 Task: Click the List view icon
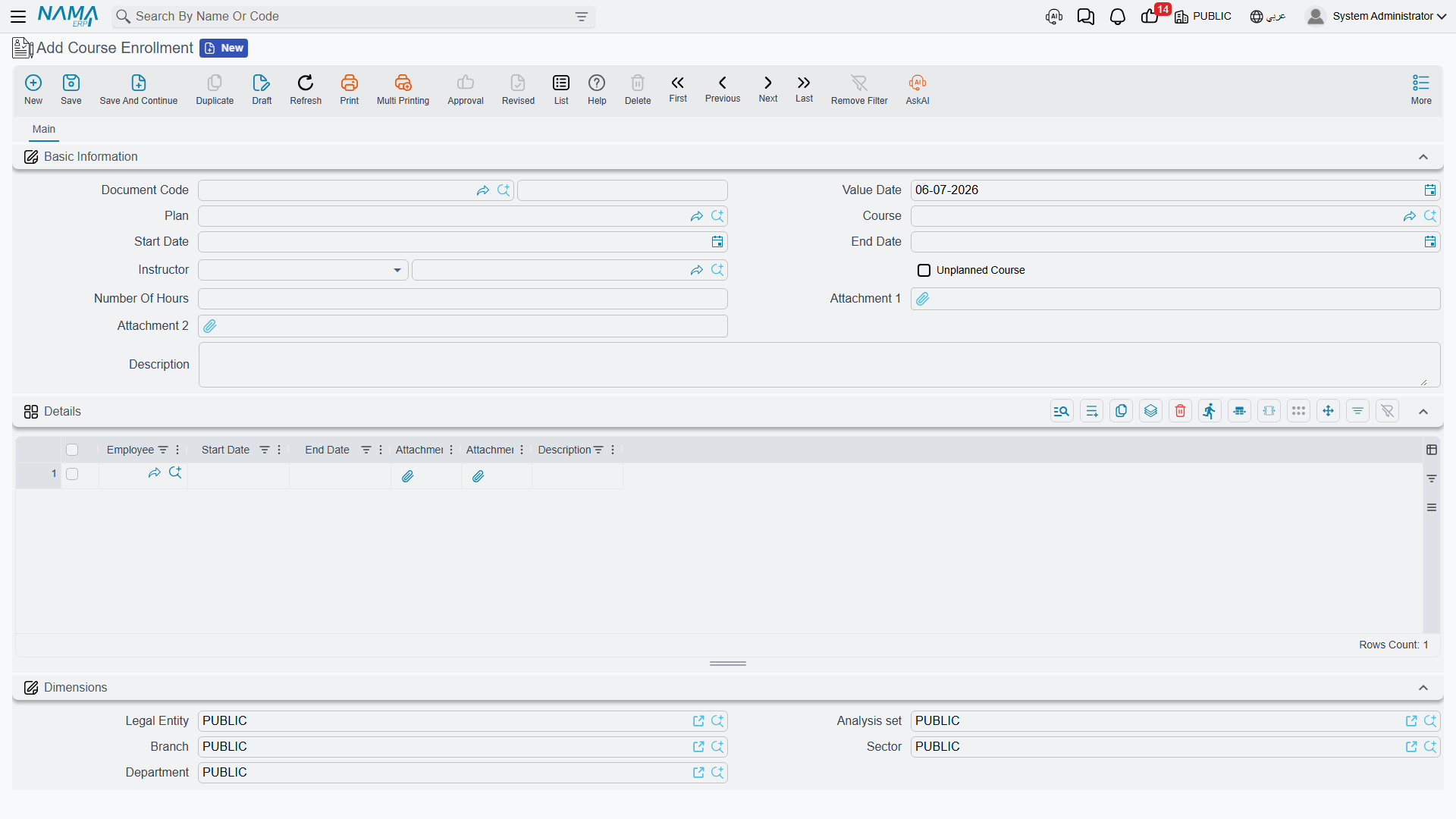[x=561, y=83]
